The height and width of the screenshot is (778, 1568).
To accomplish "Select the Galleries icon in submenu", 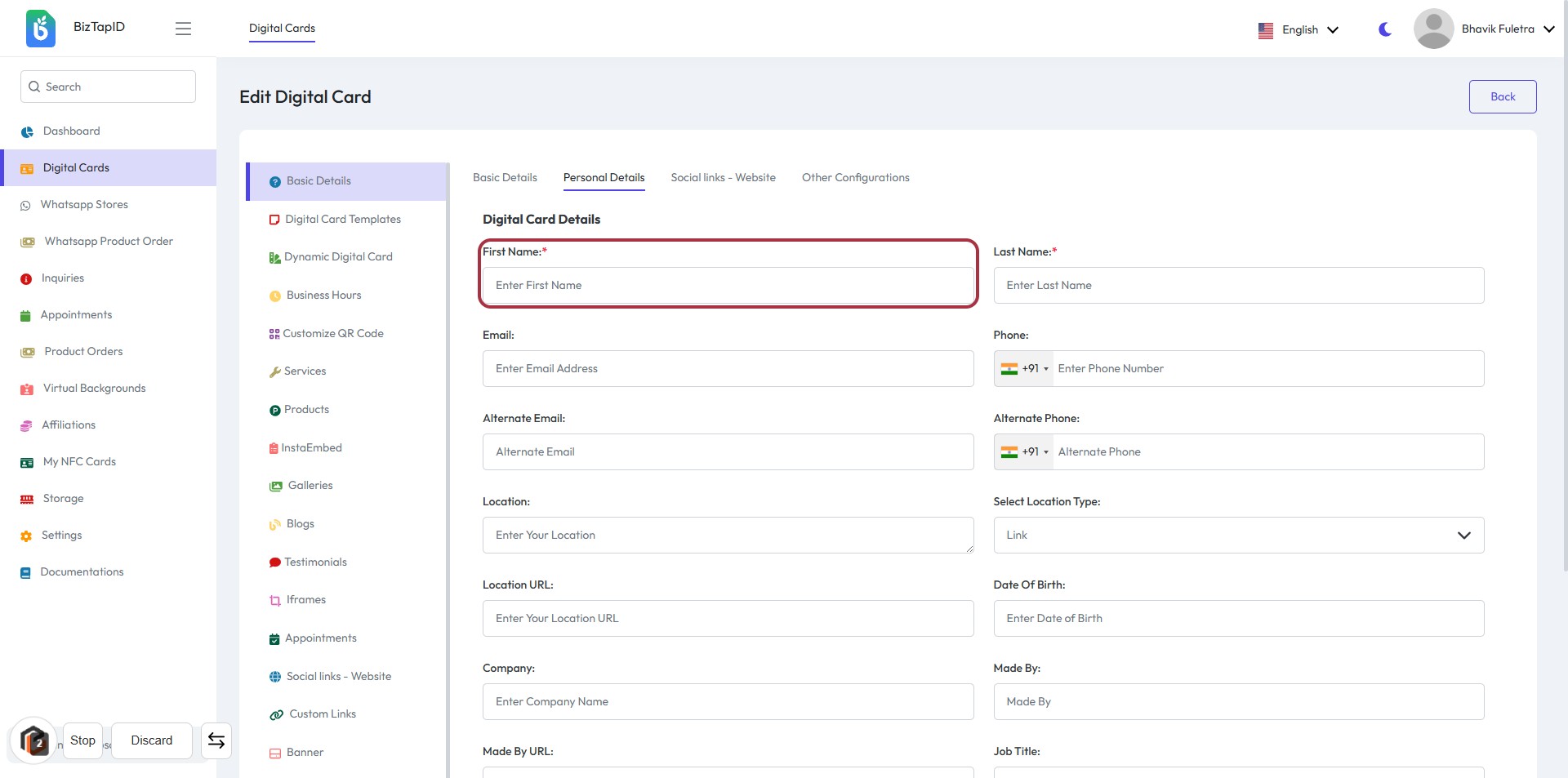I will (x=276, y=486).
